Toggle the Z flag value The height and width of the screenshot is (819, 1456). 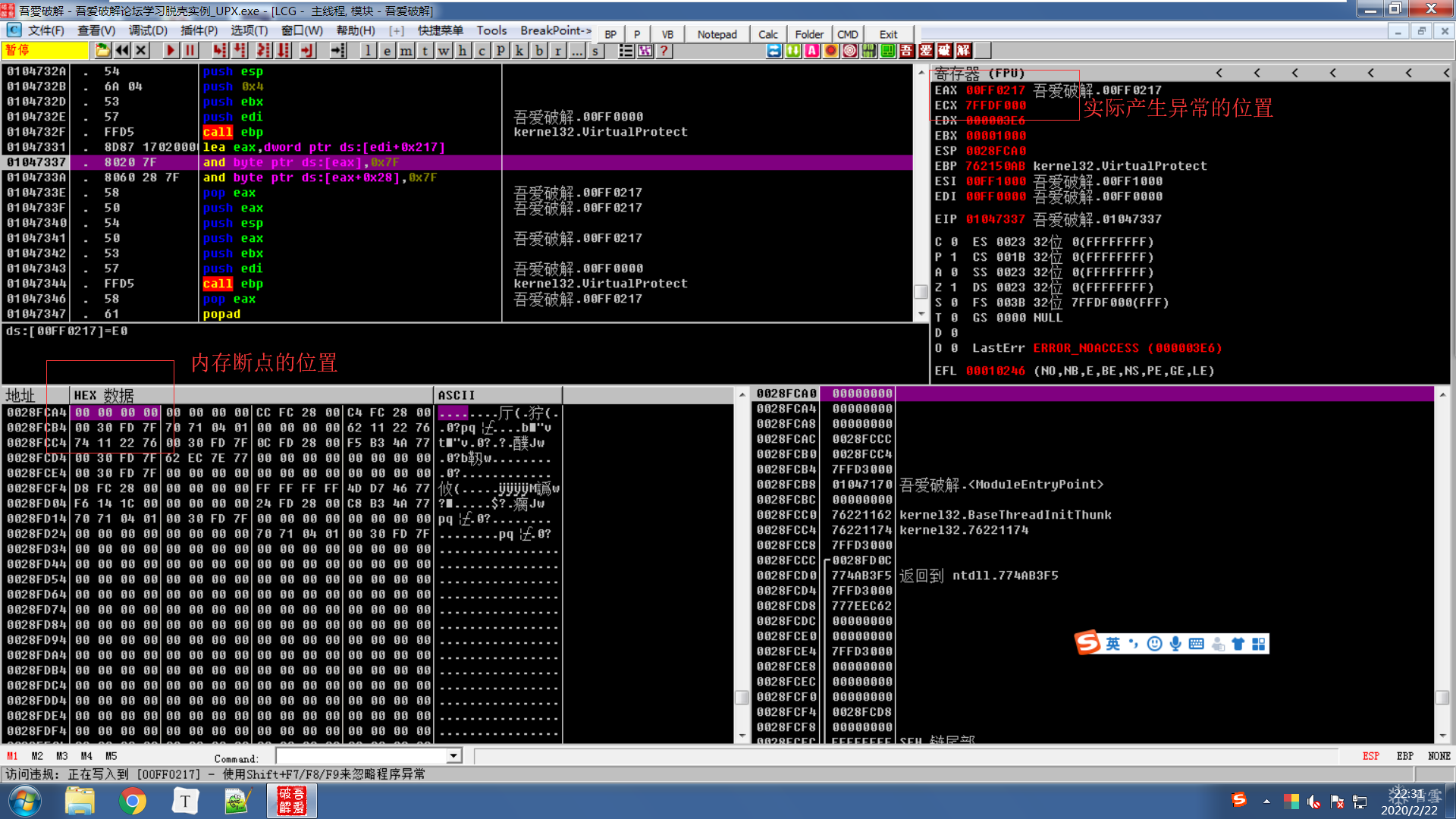(x=954, y=287)
